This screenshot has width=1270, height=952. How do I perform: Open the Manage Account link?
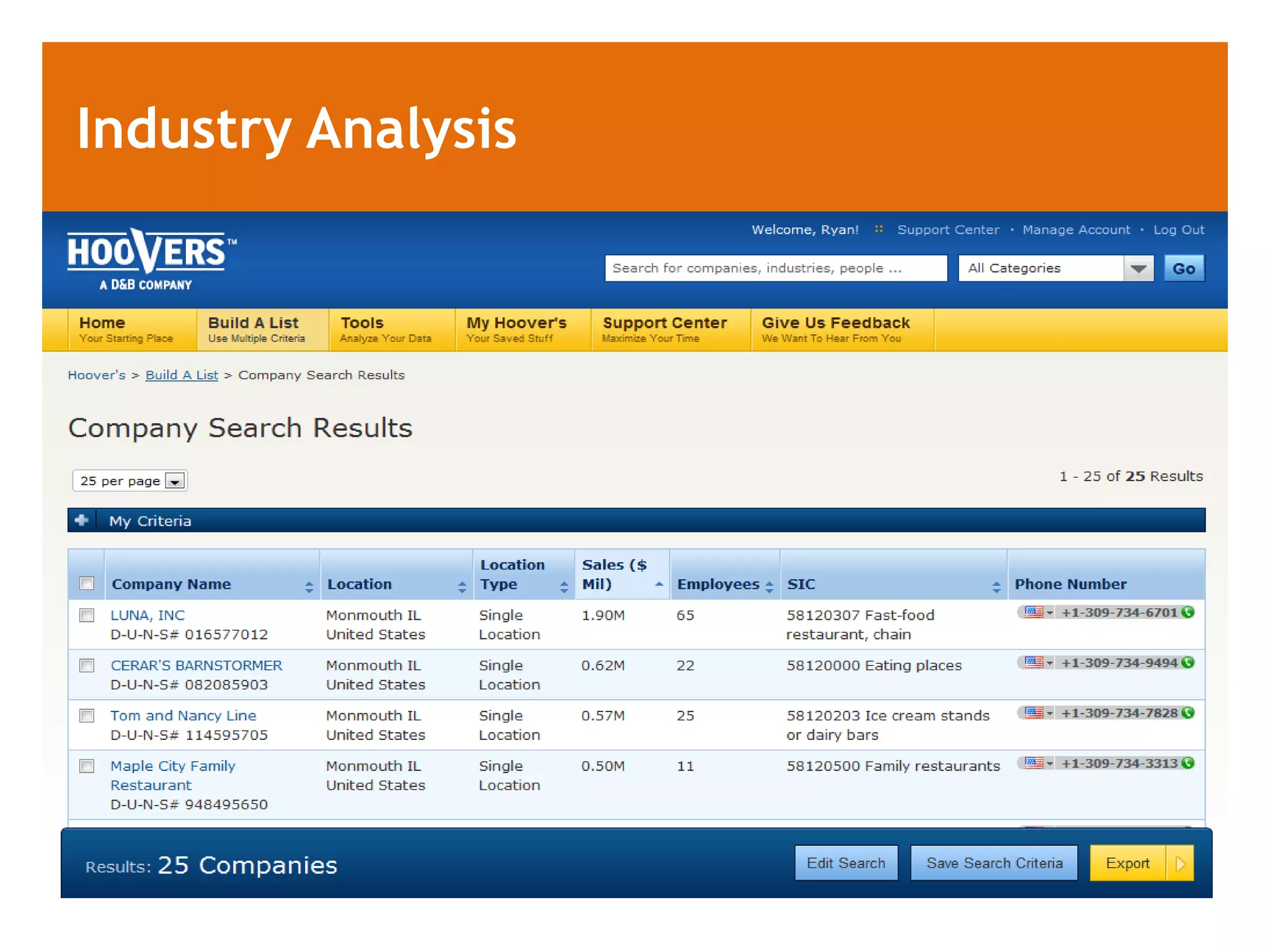1076,230
